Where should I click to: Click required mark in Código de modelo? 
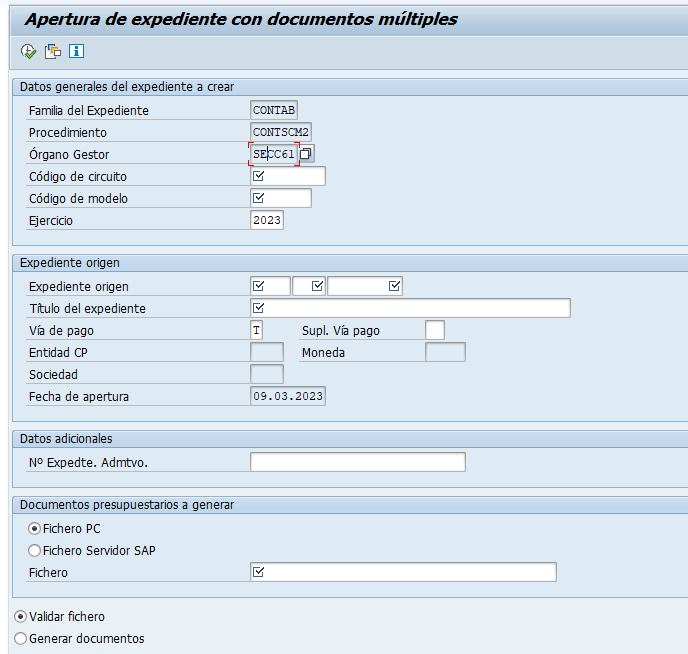tap(258, 198)
